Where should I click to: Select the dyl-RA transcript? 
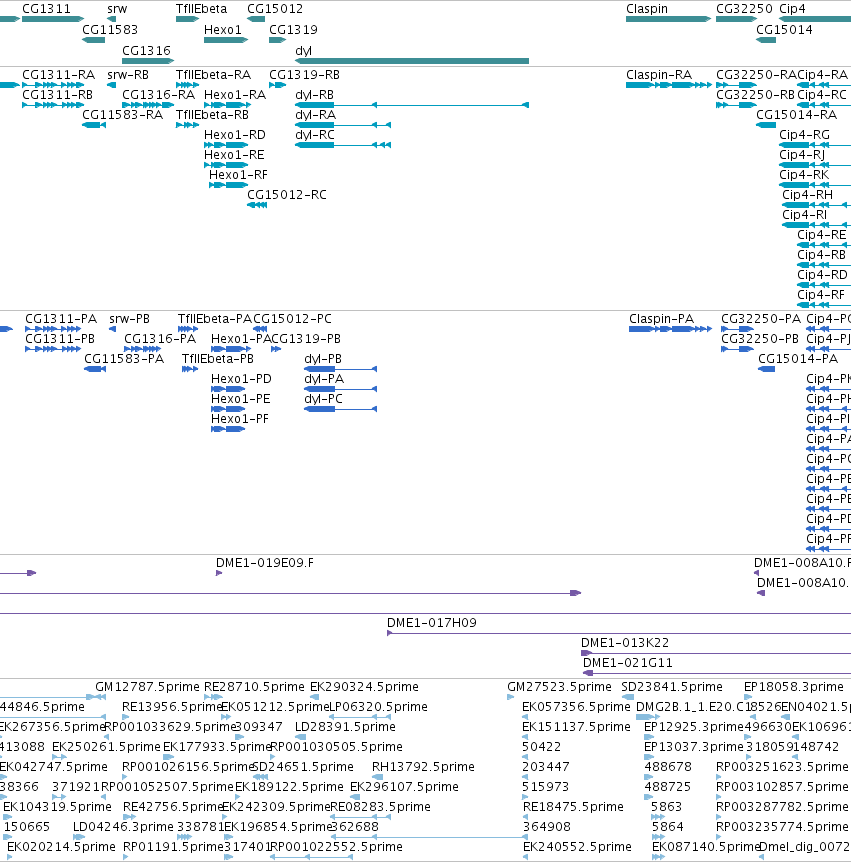point(343,125)
